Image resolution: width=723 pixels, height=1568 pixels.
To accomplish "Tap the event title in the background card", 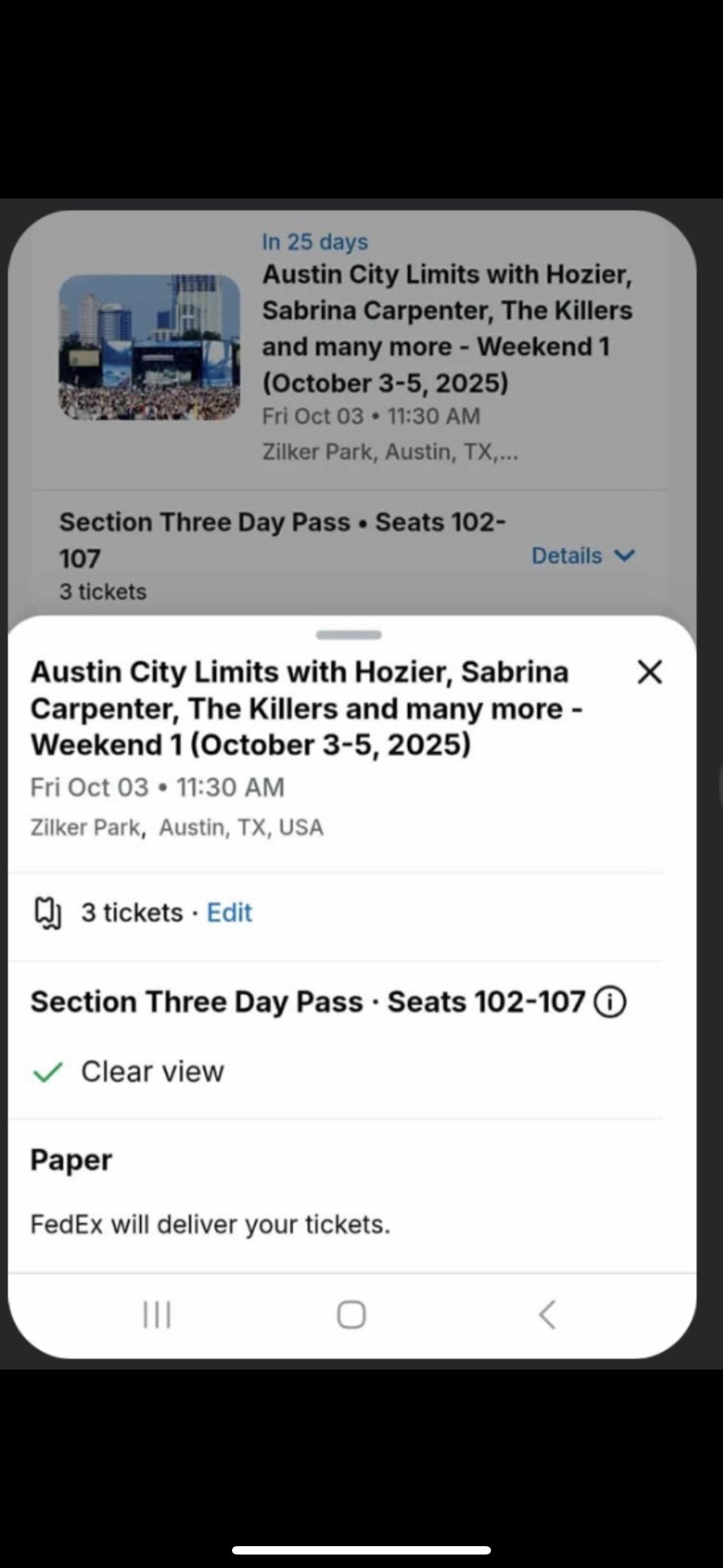I will [x=447, y=328].
